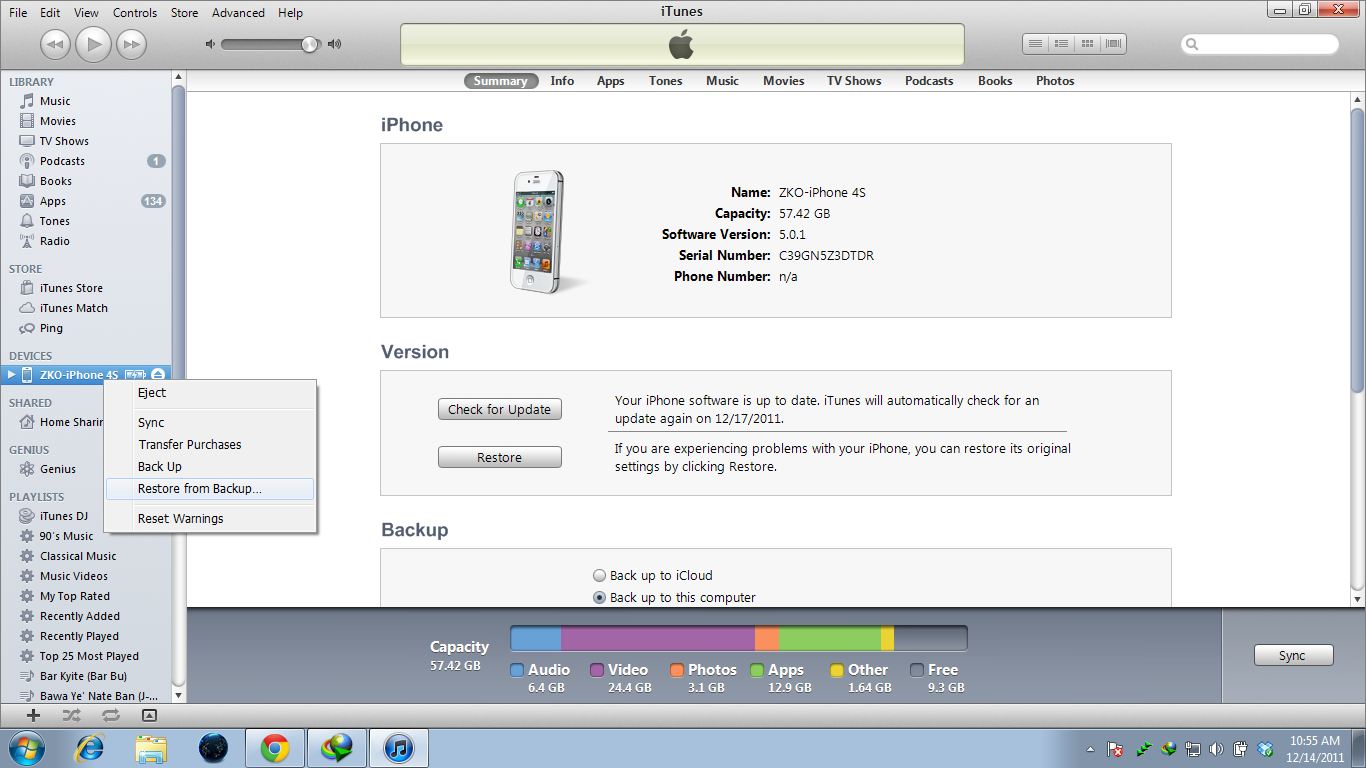
Task: Open the Advanced menu
Action: click(238, 13)
